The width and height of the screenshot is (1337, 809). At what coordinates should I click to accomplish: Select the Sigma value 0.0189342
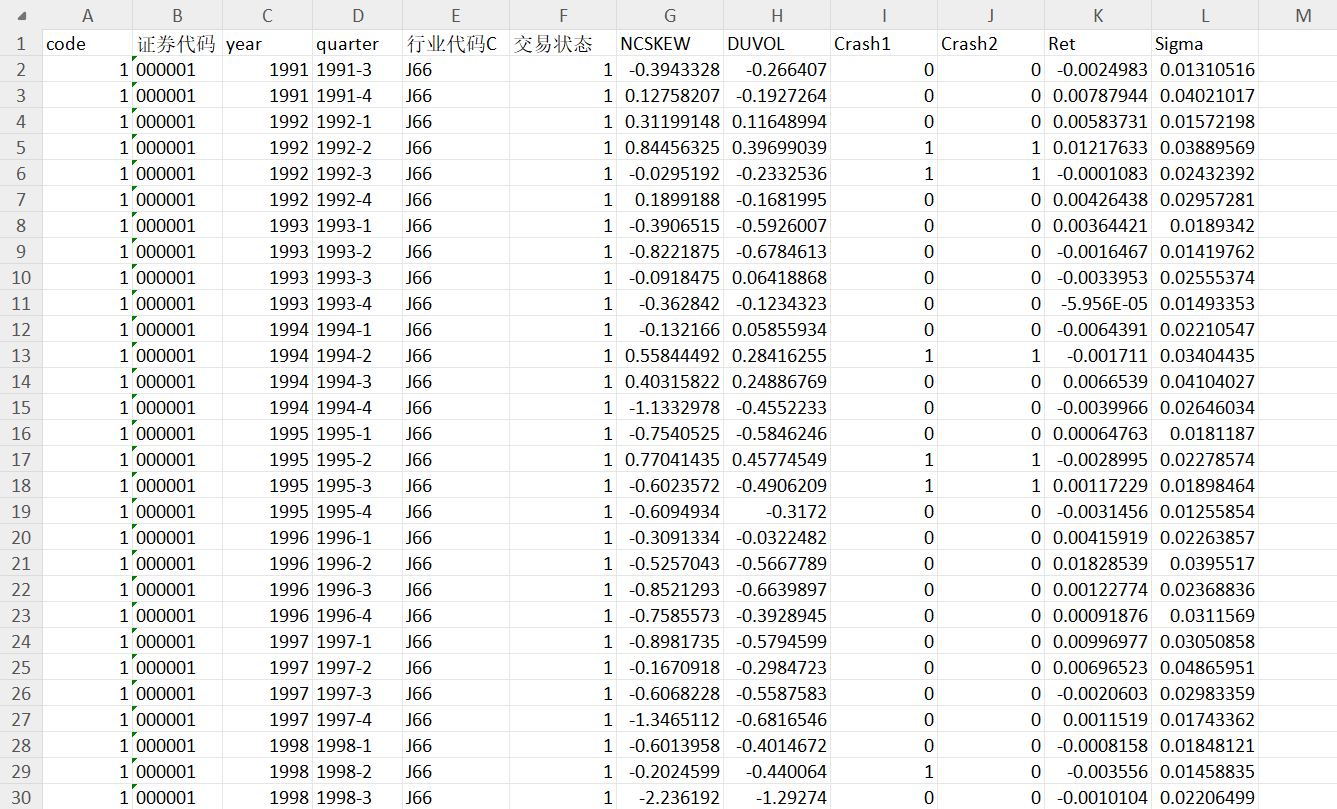[x=1205, y=226]
